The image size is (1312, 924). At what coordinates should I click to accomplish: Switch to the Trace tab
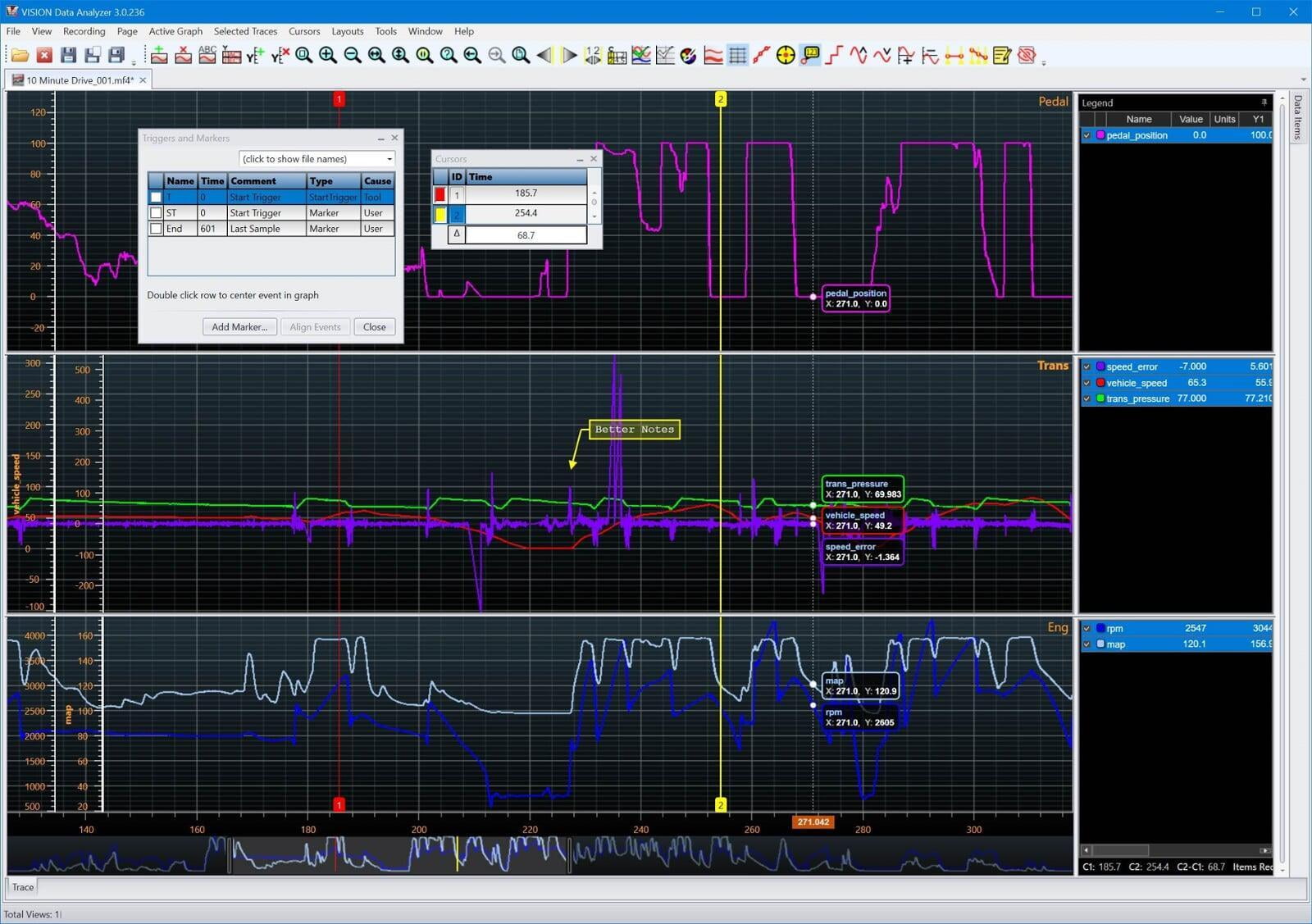[22, 886]
